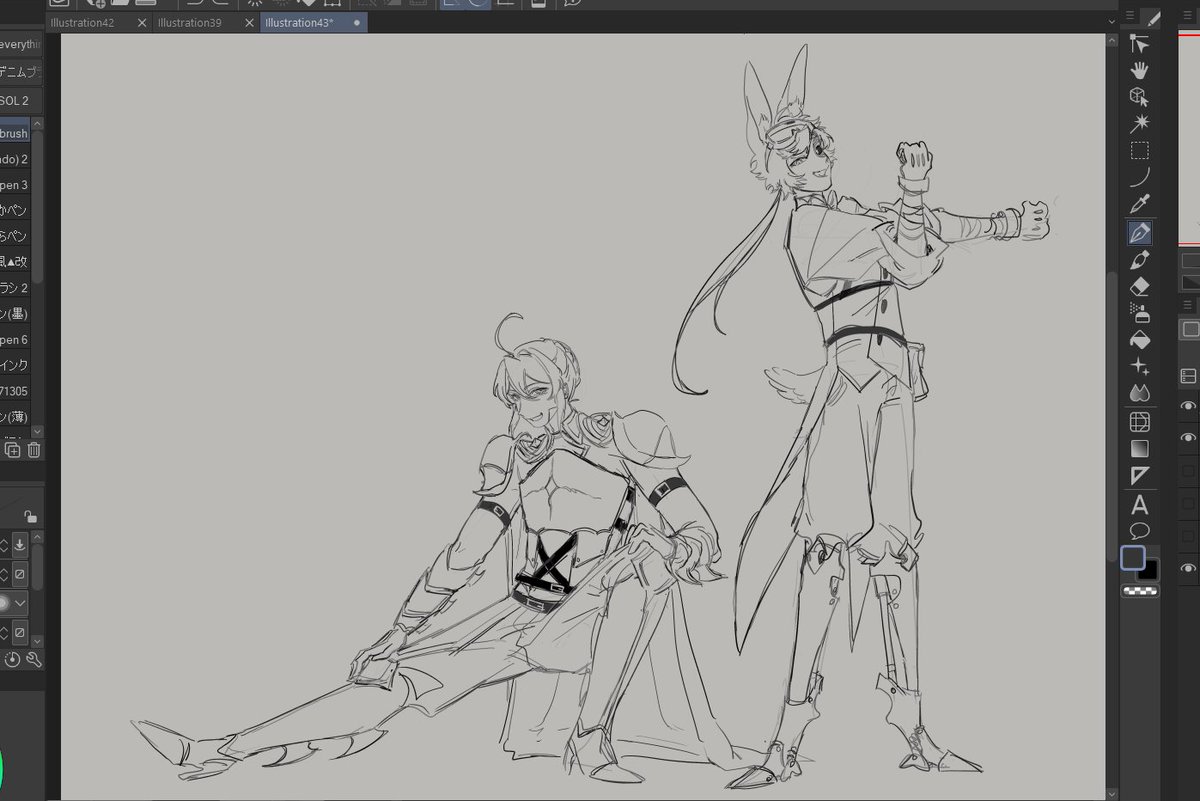1200x801 pixels.
Task: Select the Gradient tool
Action: pos(1139,449)
